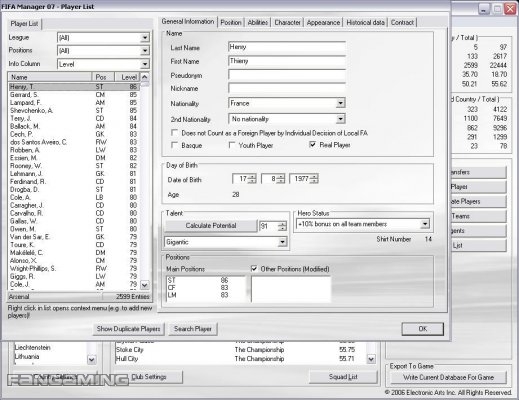The width and height of the screenshot is (519, 400).
Task: Click the Pseudonym input field
Action: (x=287, y=75)
